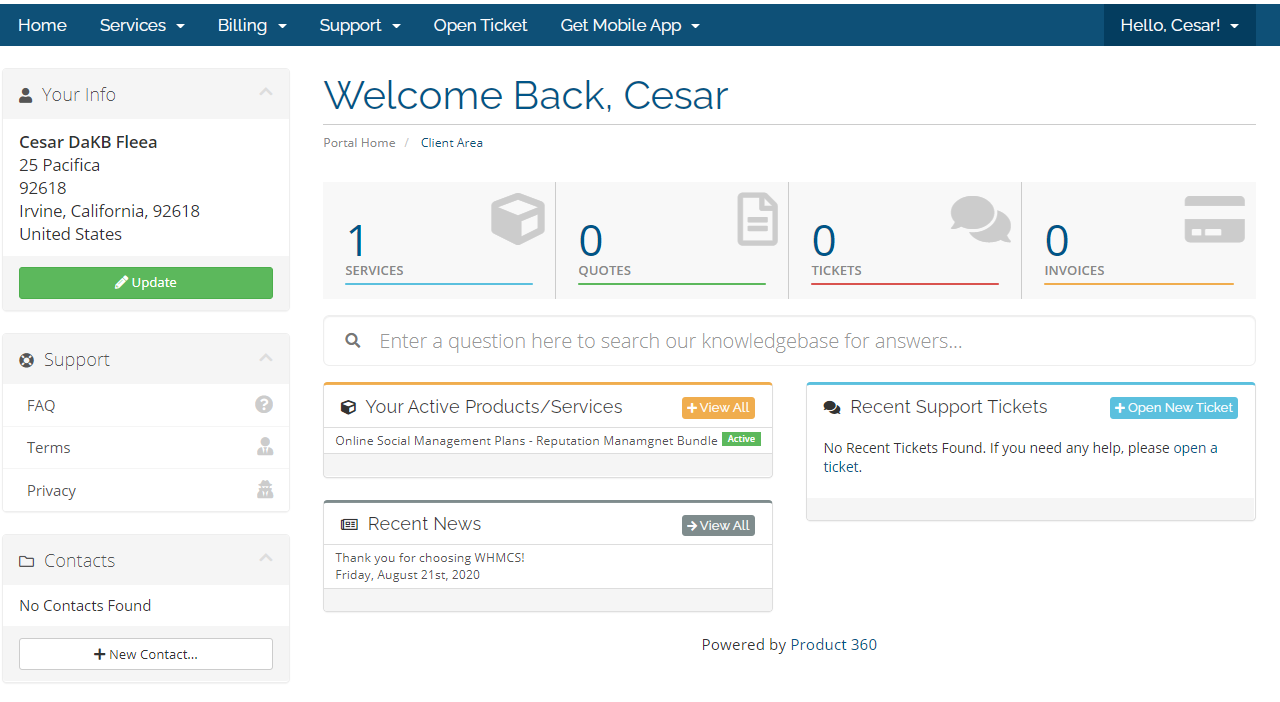The height and width of the screenshot is (702, 1280).
Task: Click the Friday, August 21st, 2020 date
Action: (x=408, y=575)
